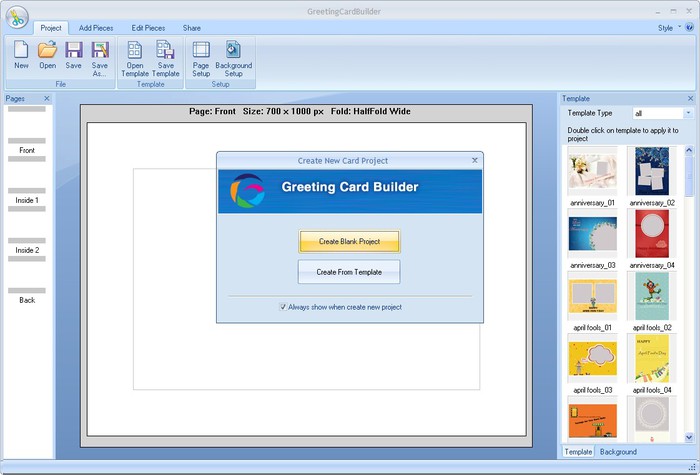
Task: Open the Share ribbon tab
Action: [x=191, y=28]
